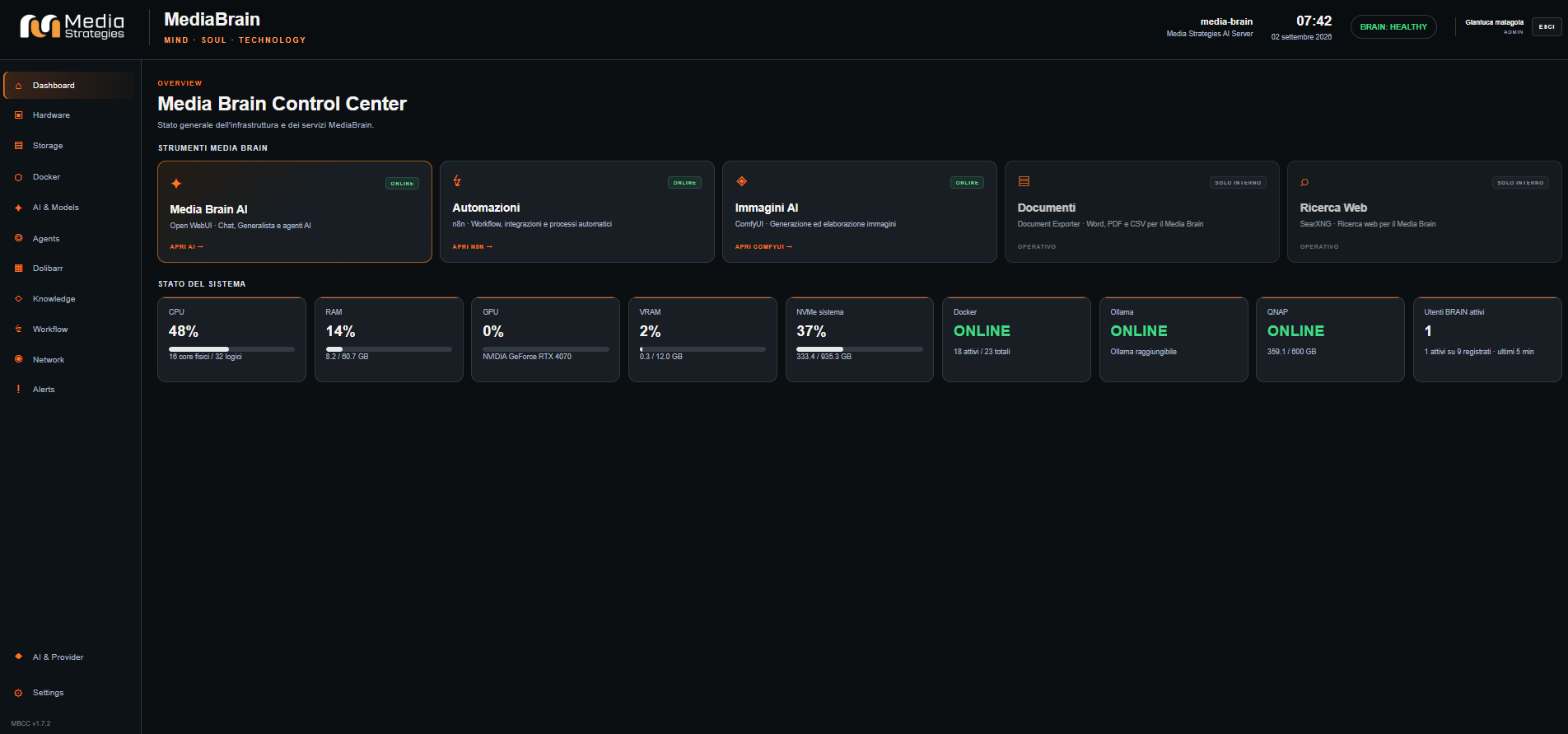Click the Dashboard home icon in sidebar
The width and height of the screenshot is (1568, 734).
(x=18, y=86)
